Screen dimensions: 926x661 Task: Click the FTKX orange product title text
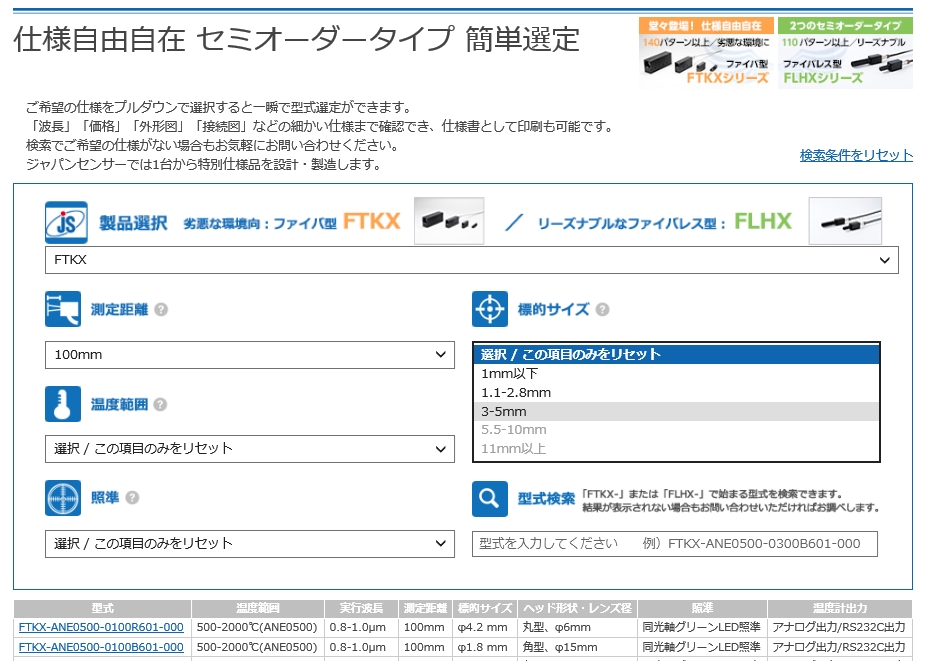371,222
